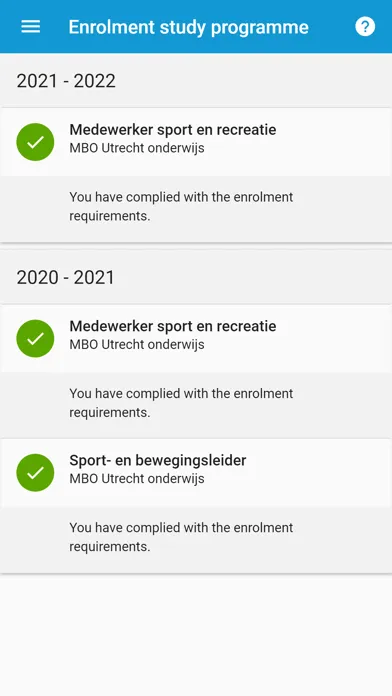Tap the 2021 - 2022 year heading
The width and height of the screenshot is (392, 696).
click(x=66, y=81)
